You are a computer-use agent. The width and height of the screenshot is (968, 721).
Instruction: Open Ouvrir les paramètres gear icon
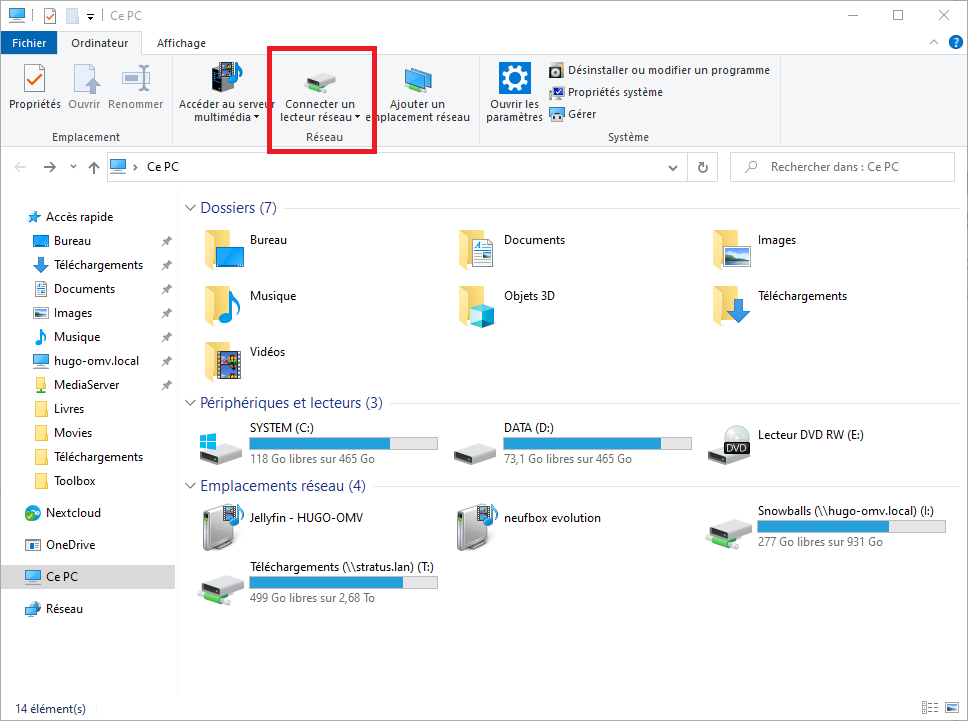pos(514,80)
